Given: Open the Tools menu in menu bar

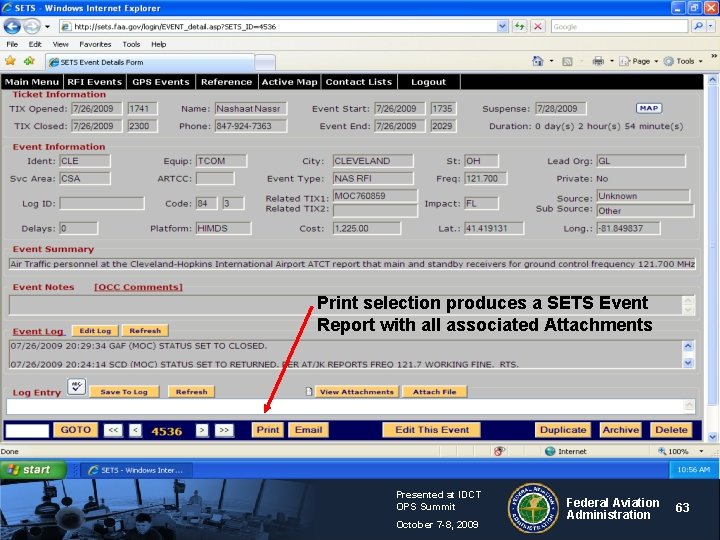Looking at the screenshot, I should click(131, 44).
